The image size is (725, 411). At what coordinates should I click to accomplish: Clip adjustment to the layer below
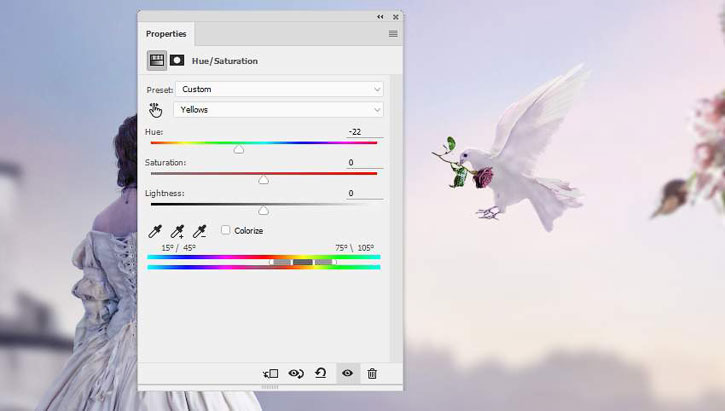point(271,374)
